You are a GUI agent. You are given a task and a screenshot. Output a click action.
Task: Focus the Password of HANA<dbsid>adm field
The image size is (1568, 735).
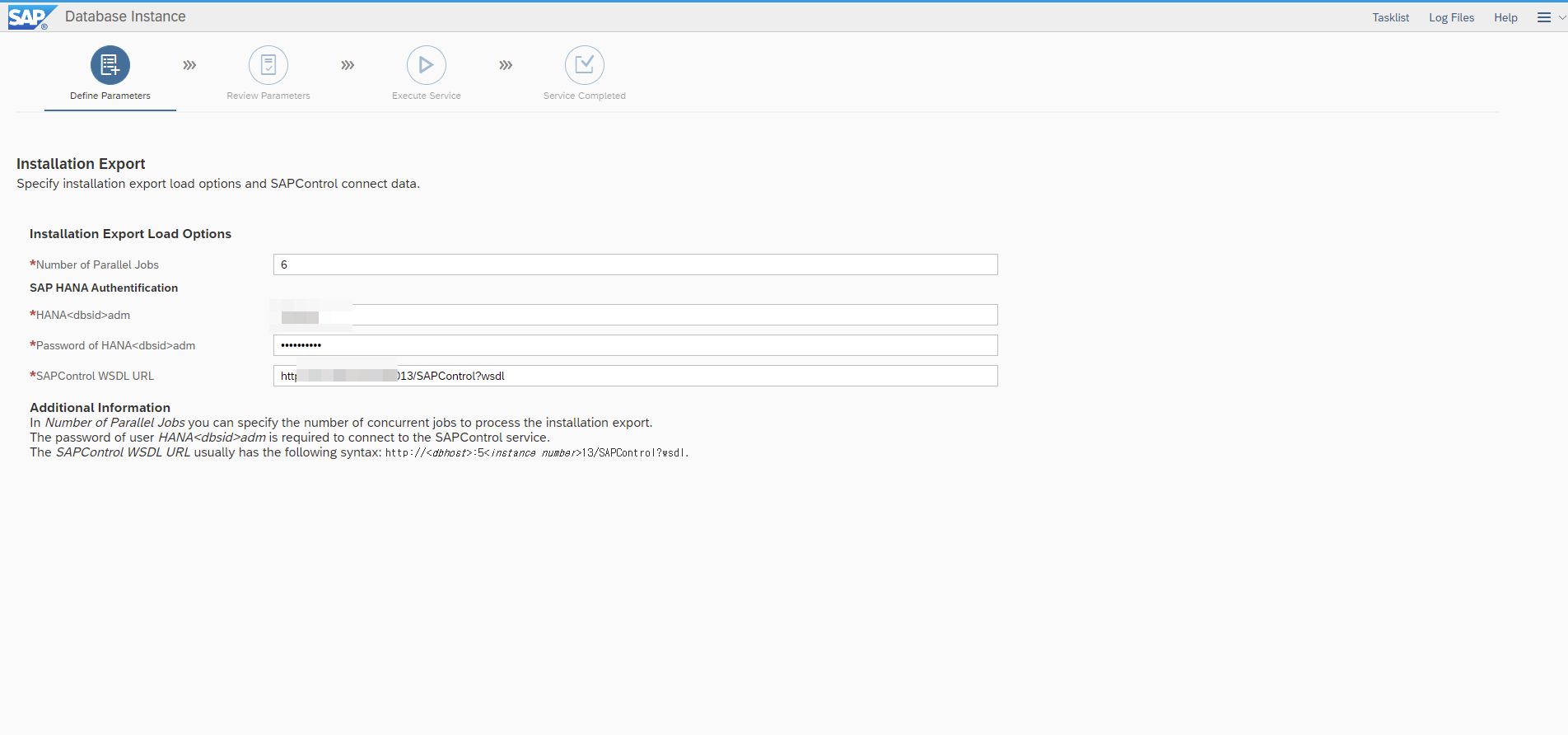coord(636,345)
